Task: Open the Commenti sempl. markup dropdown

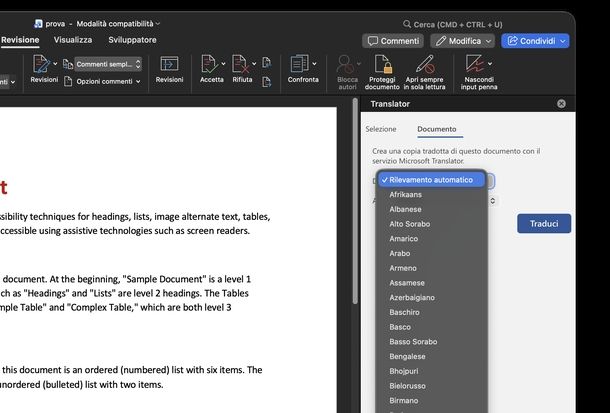Action: [108, 64]
